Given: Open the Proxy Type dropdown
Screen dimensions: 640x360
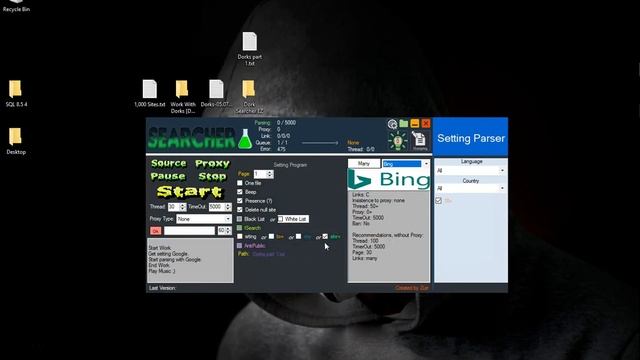Looking at the screenshot, I should coord(204,219).
